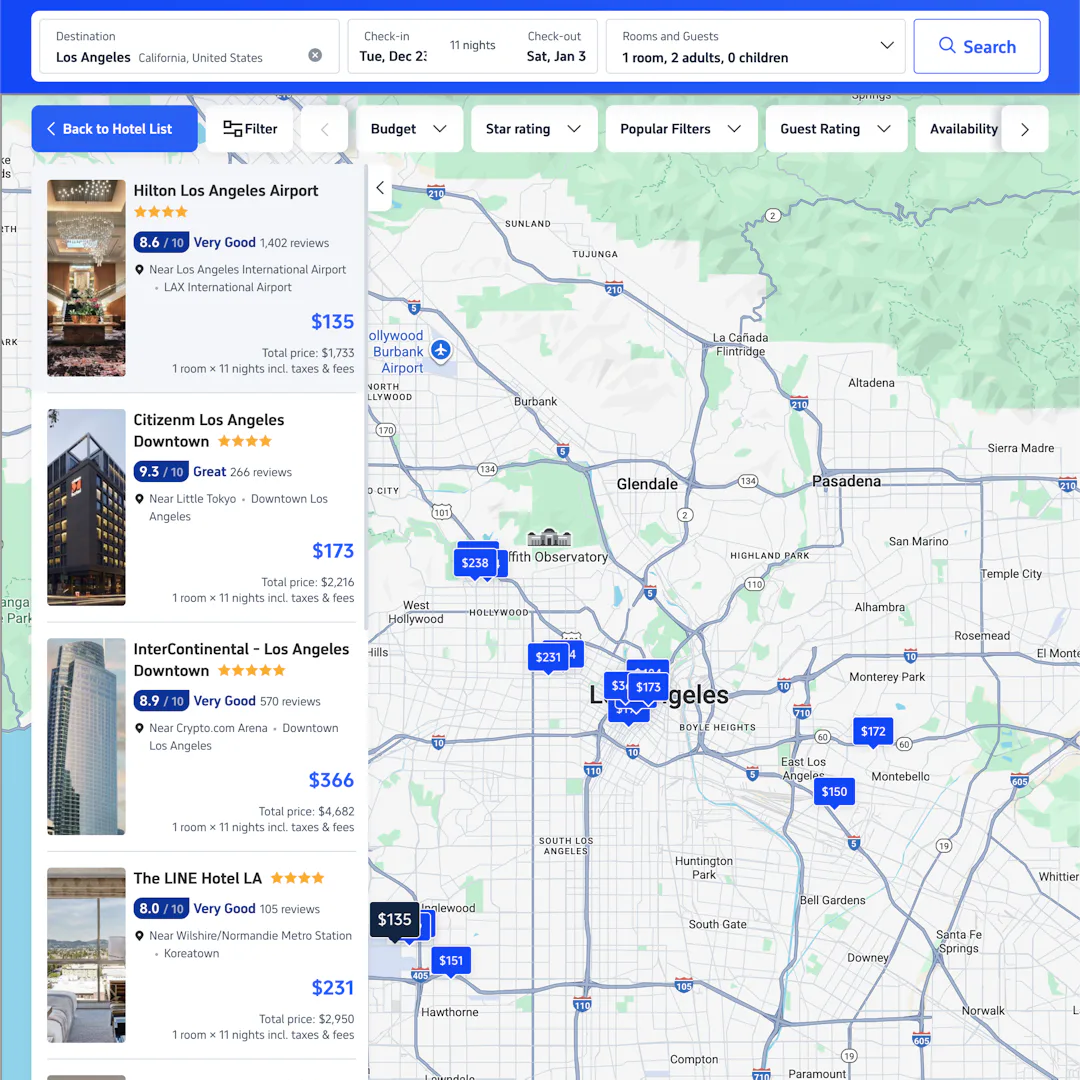This screenshot has width=1080, height=1080.
Task: Click the $135 price on Hilton card
Action: [332, 322]
